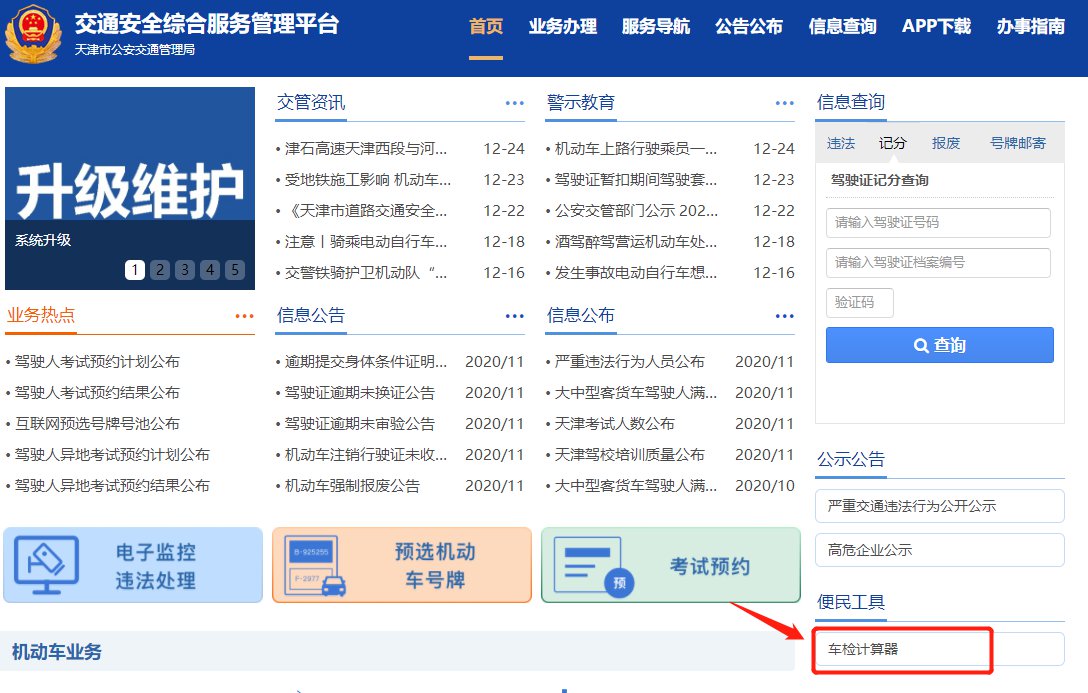Select carousel page 2 indicator
The height and width of the screenshot is (693, 1088).
tap(160, 270)
